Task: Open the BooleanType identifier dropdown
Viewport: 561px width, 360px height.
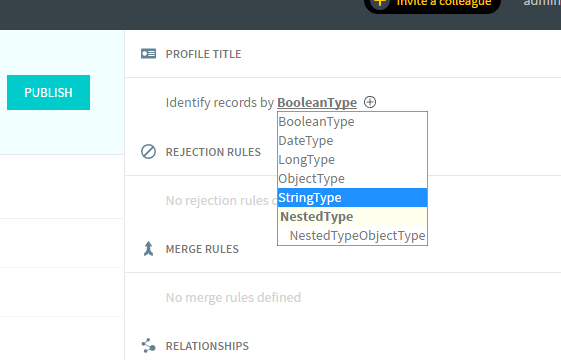Action: [x=317, y=103]
